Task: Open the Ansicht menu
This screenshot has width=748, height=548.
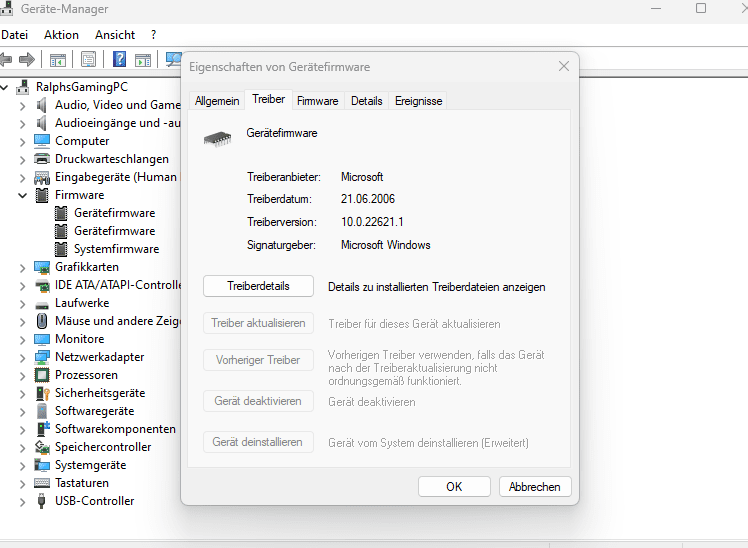Action: point(114,35)
